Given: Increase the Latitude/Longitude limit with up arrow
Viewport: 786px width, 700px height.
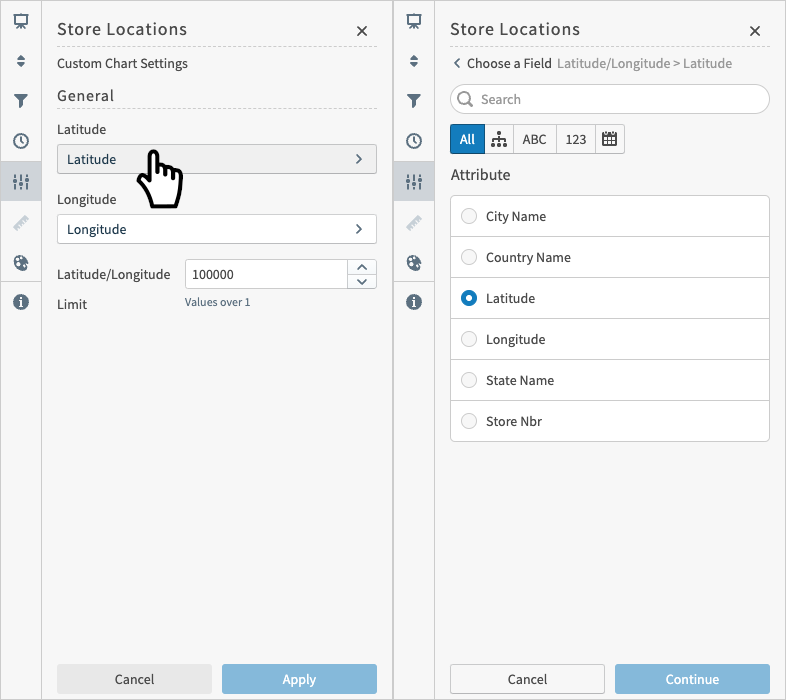Looking at the screenshot, I should [361, 267].
